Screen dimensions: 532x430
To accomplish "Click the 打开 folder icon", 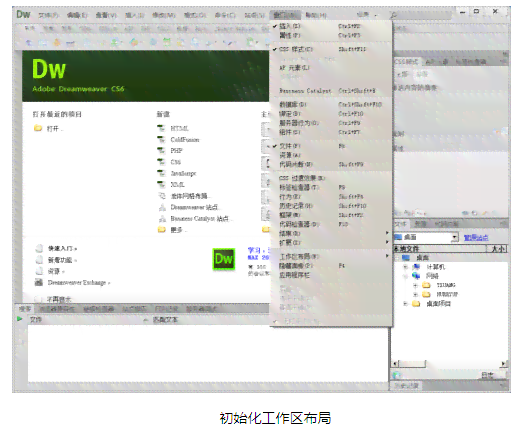I will pyautogui.click(x=38, y=128).
